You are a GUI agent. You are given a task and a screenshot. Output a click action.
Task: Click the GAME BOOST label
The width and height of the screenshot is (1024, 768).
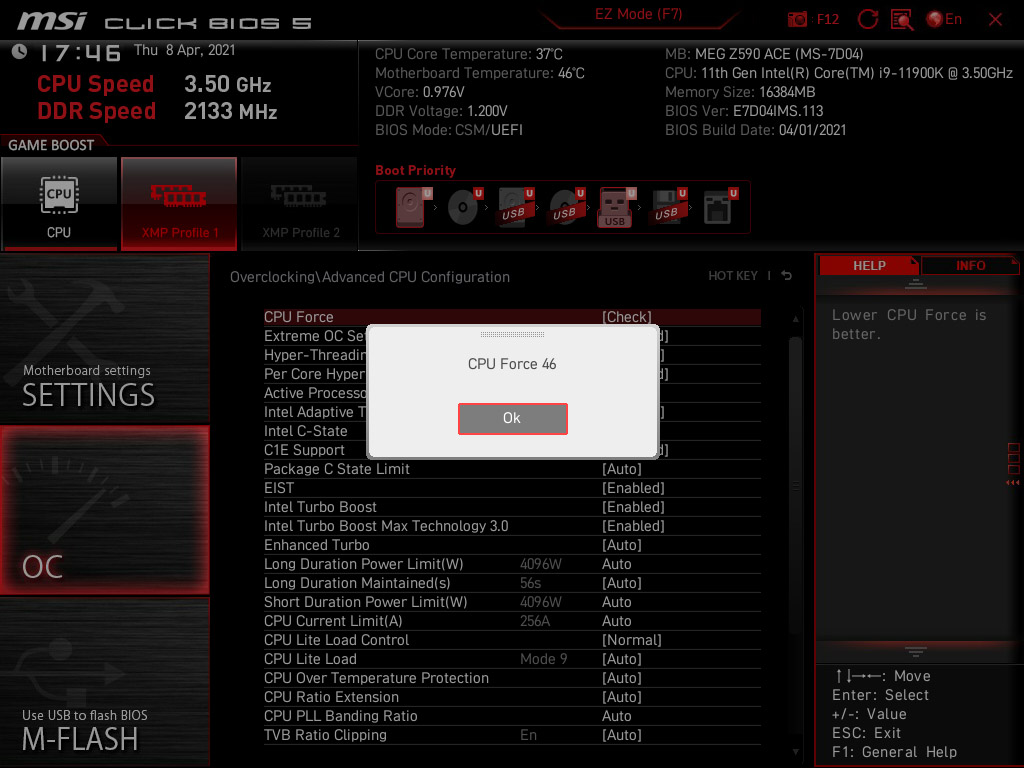pos(51,145)
